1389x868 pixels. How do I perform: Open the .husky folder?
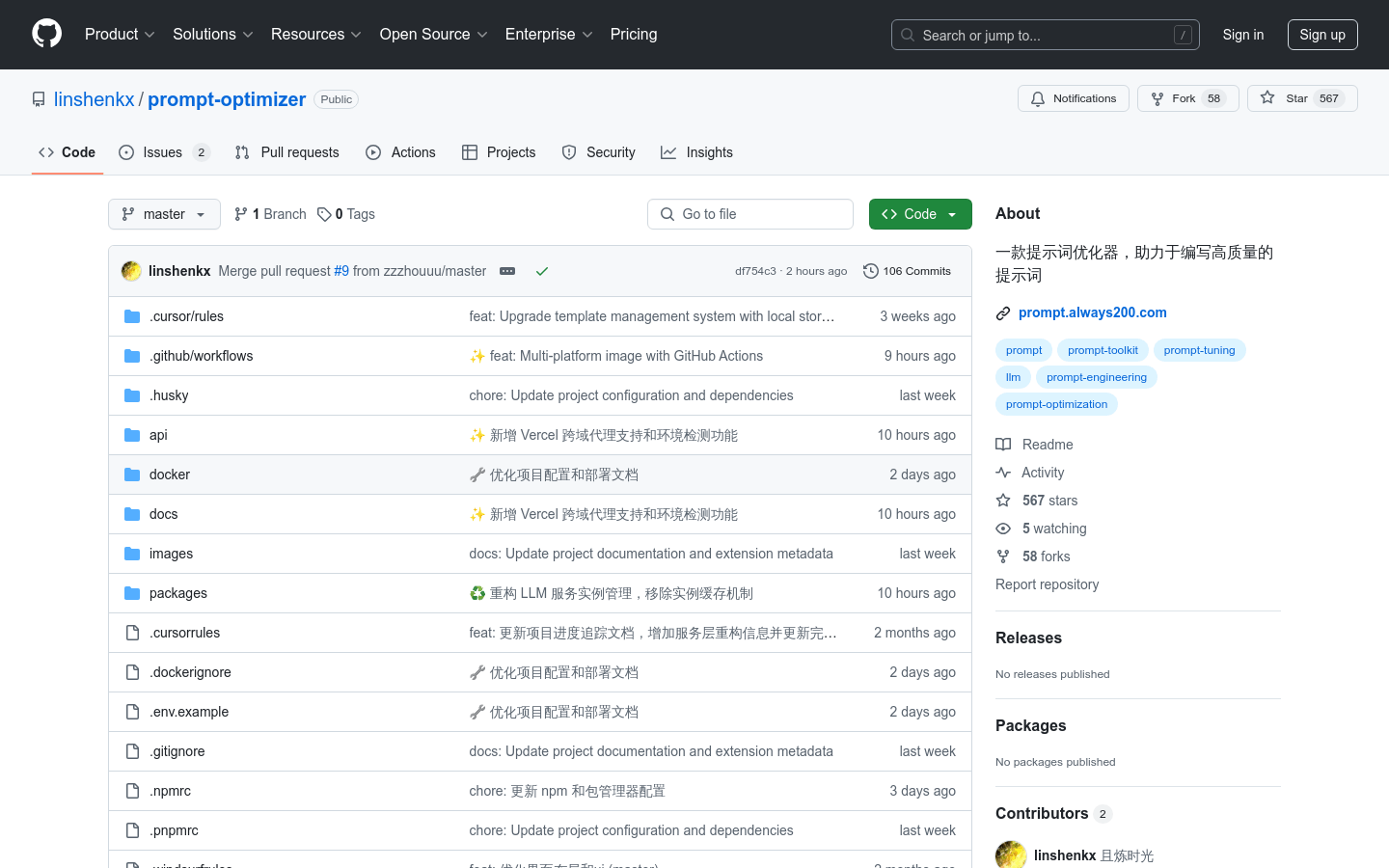point(169,395)
